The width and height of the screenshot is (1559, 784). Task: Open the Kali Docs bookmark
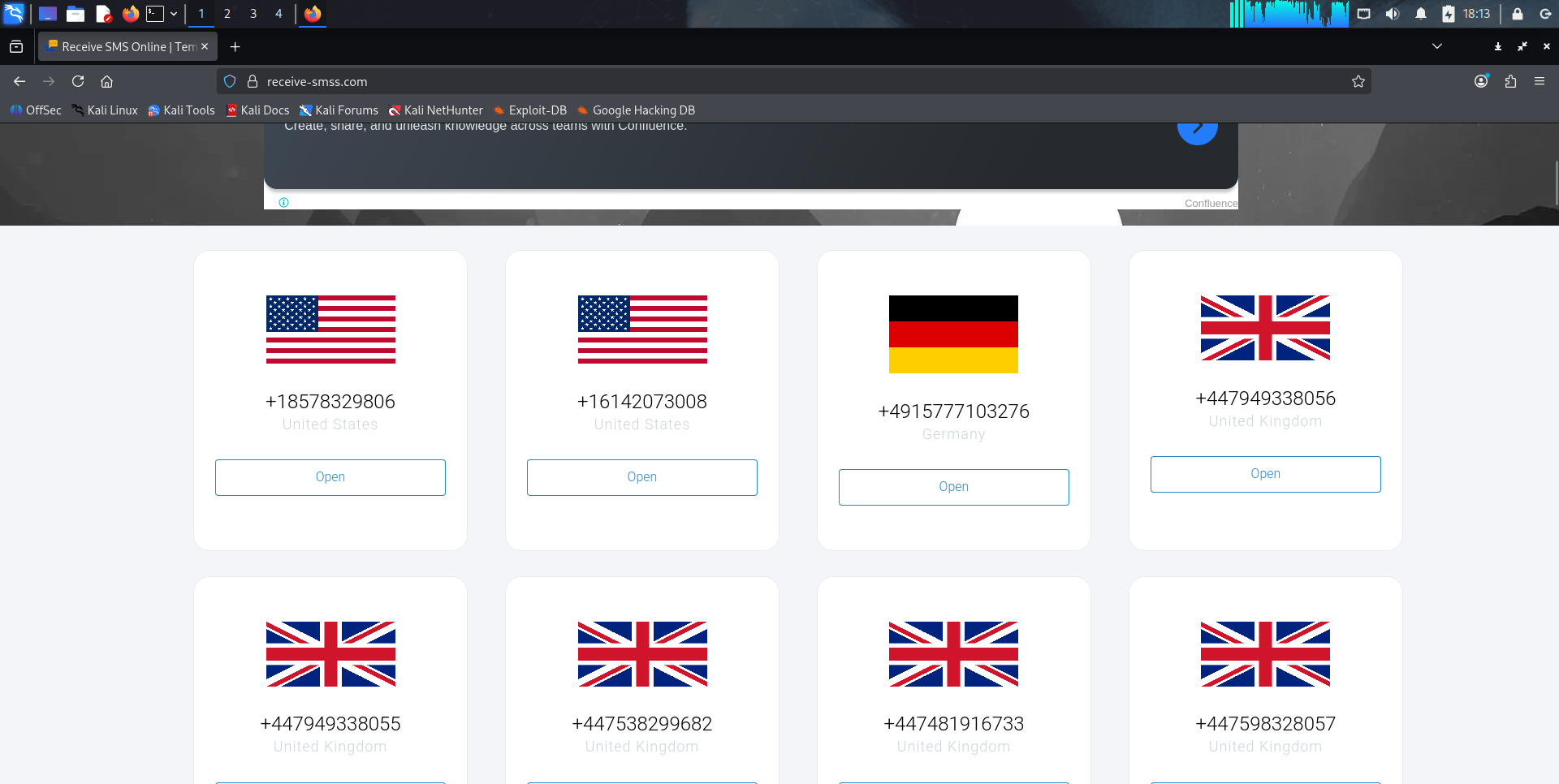pyautogui.click(x=257, y=110)
